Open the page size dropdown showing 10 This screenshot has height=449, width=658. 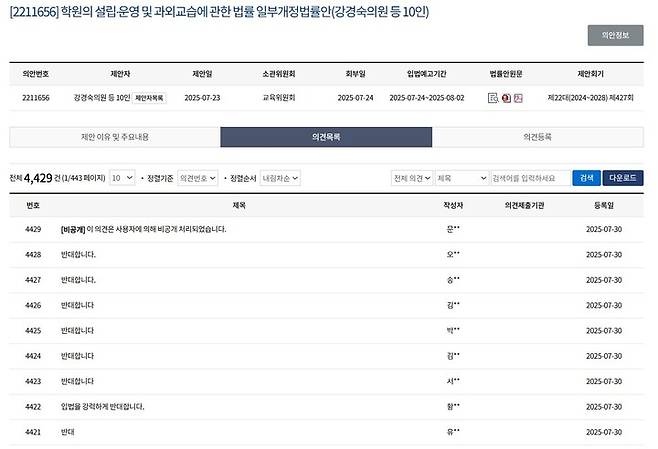(x=121, y=178)
